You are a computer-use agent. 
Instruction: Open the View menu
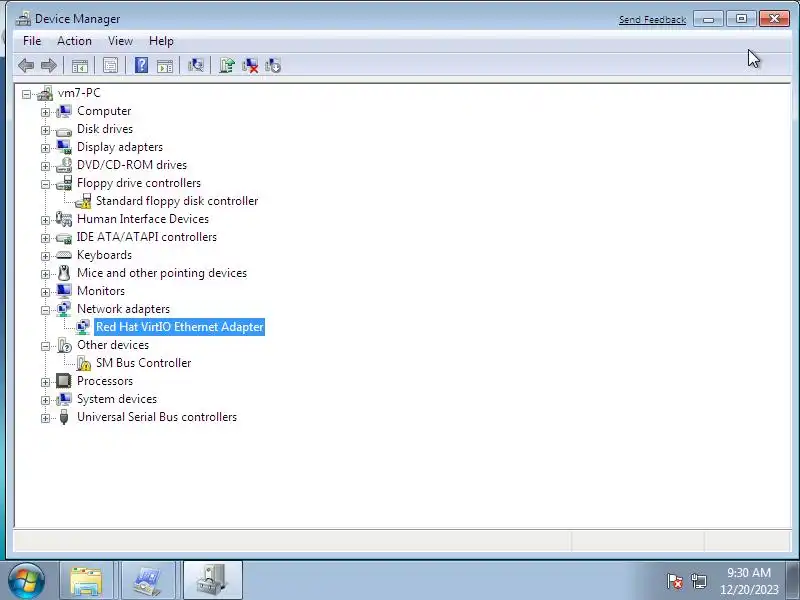(120, 41)
